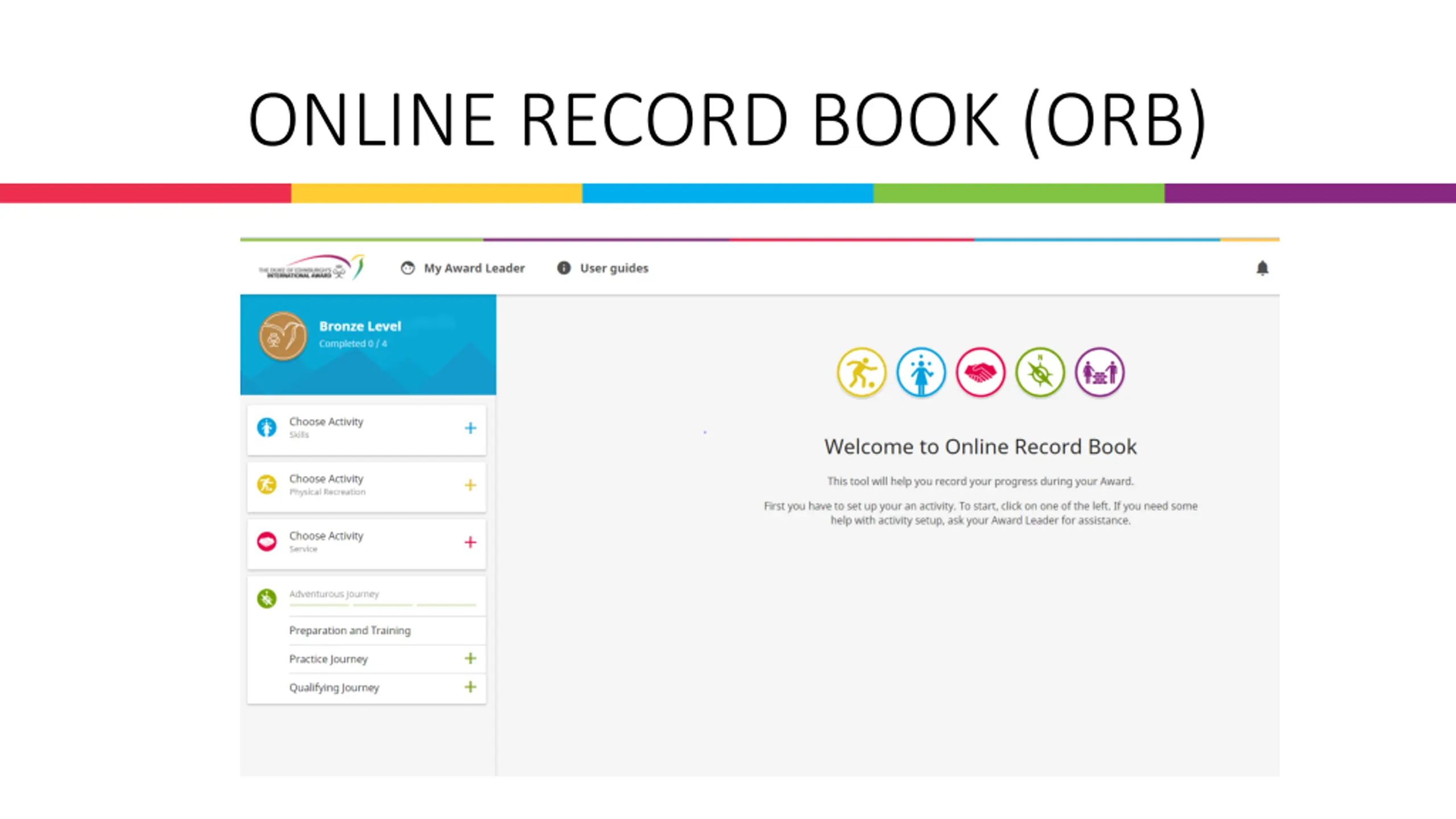Add Physical Recreation activity with yellow plus
The image size is (1456, 819).
pyautogui.click(x=470, y=485)
